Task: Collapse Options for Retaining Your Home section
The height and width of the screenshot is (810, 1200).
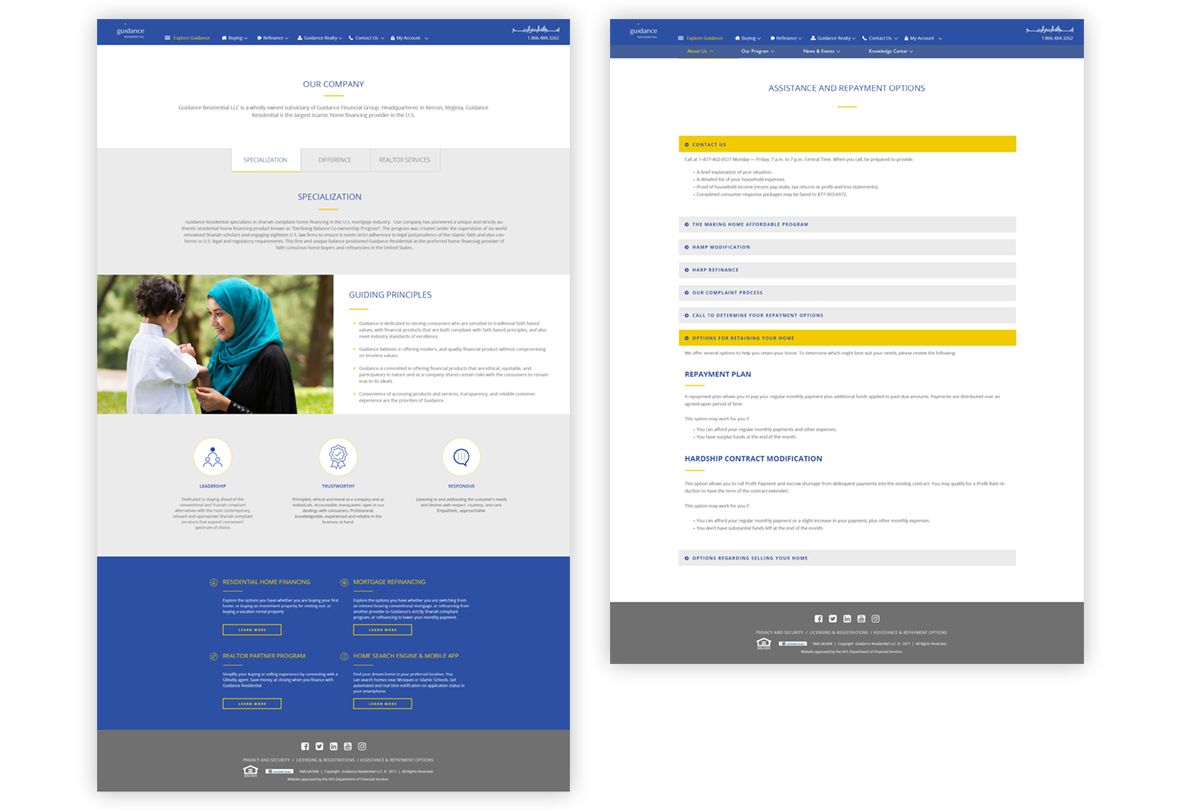Action: 847,338
